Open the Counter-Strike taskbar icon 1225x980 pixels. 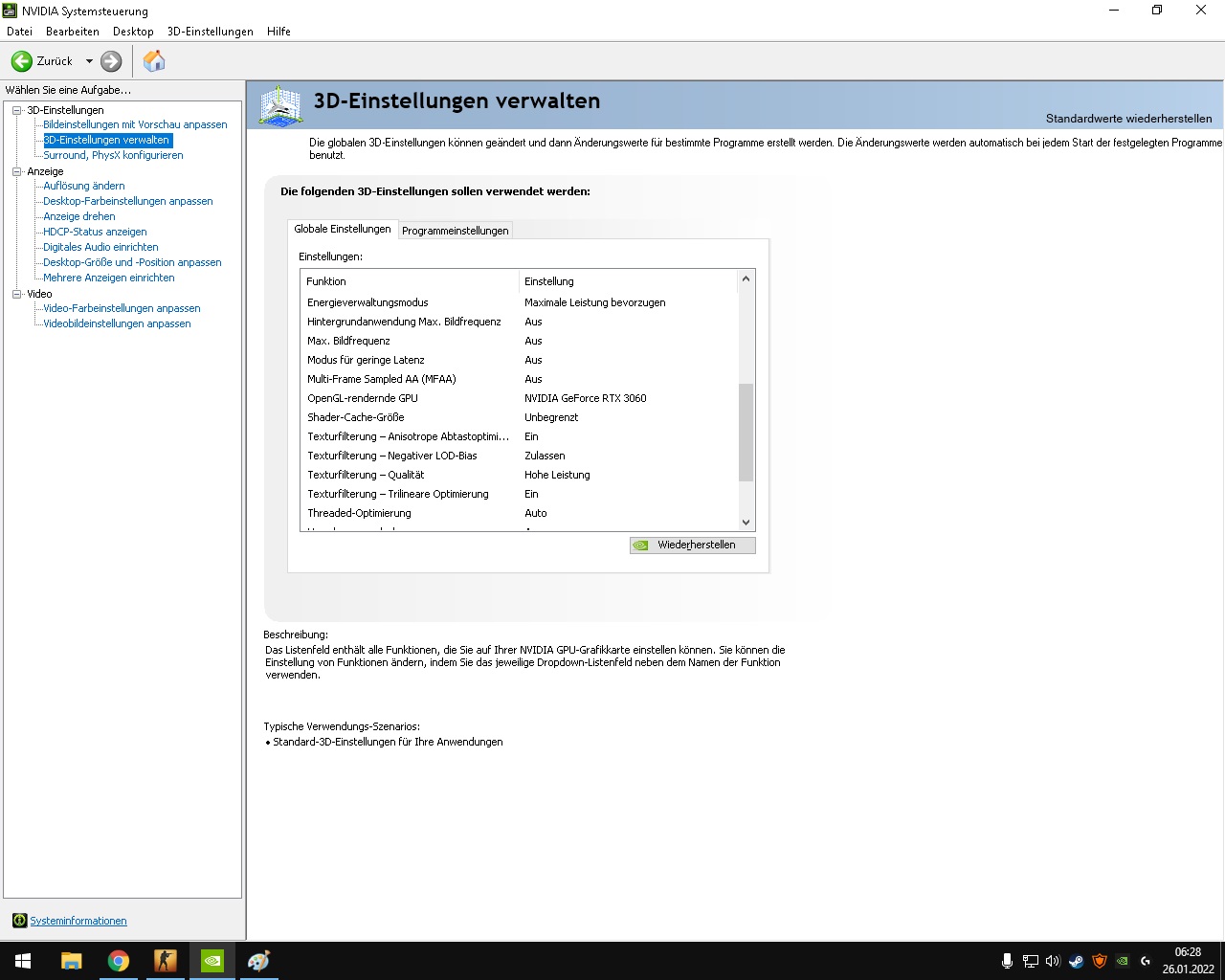point(165,961)
